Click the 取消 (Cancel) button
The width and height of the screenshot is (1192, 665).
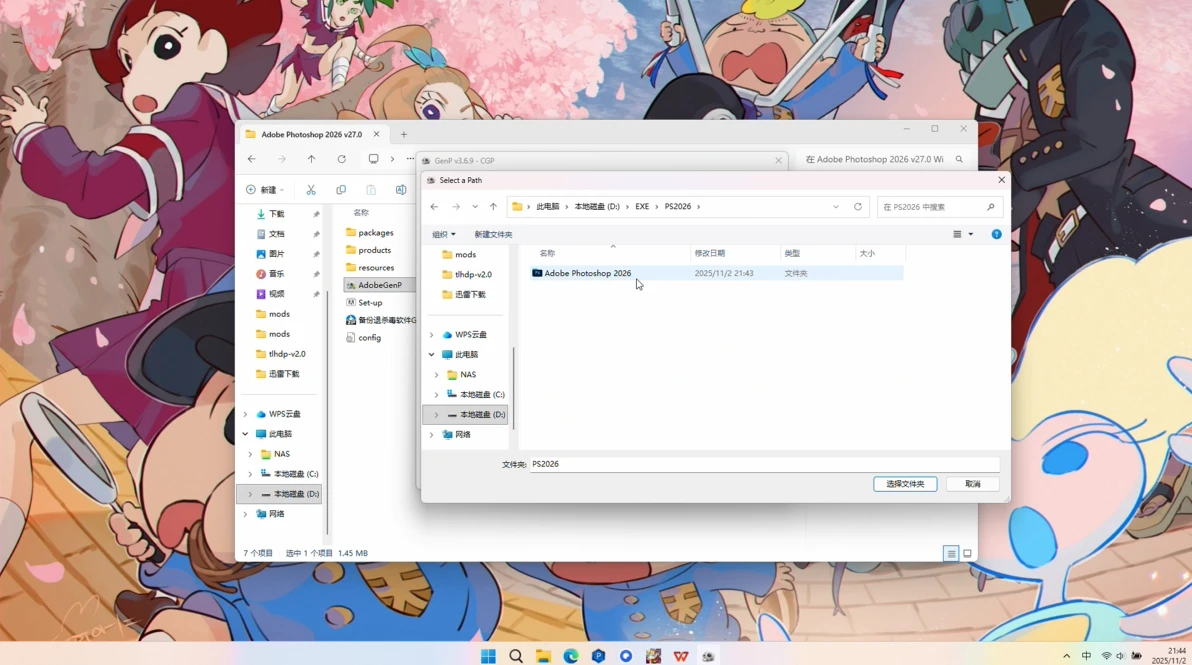coord(971,483)
